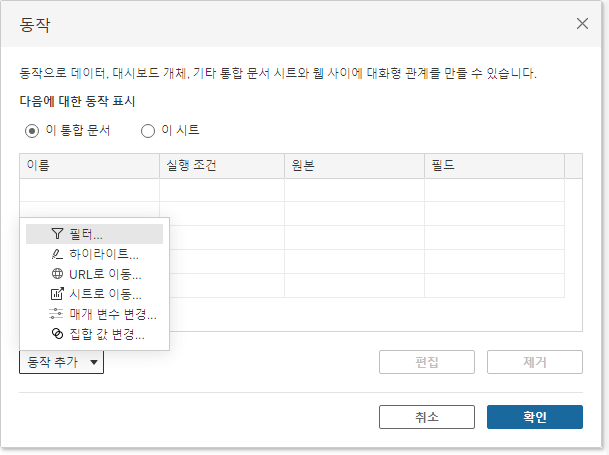Click the globe icon beside URL로 이동
Viewport: 609px width, 455px height.
(57, 274)
